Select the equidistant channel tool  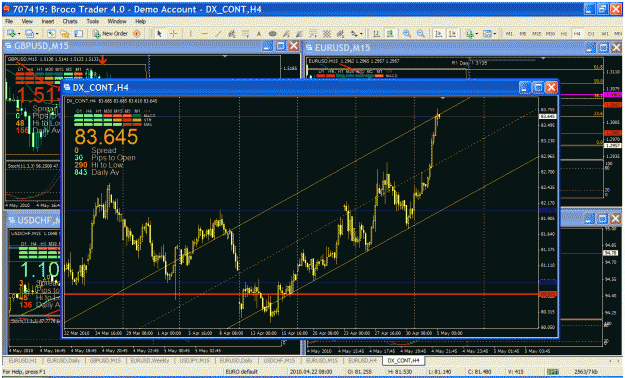point(232,34)
